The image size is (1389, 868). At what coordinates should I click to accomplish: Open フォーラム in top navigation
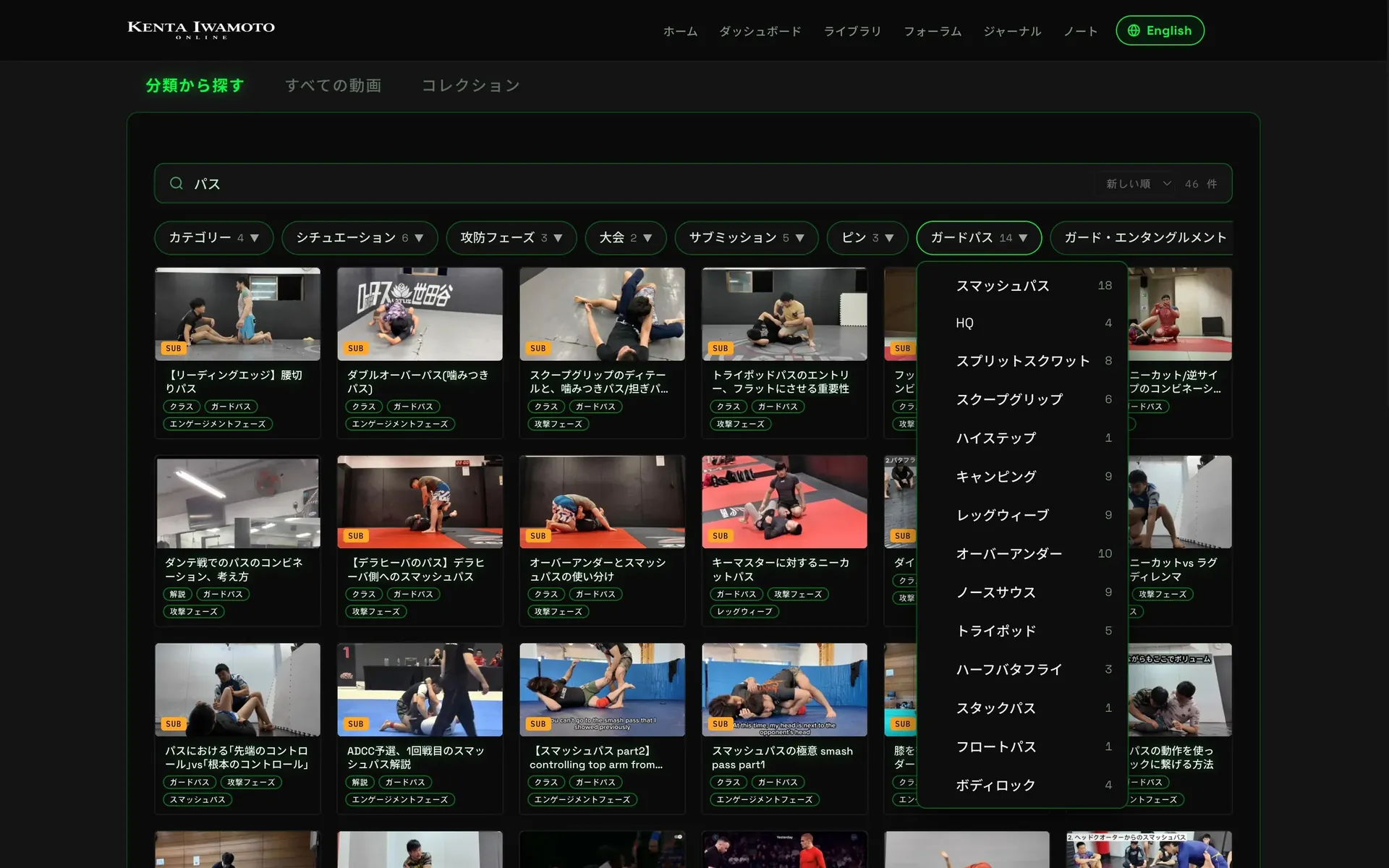(x=933, y=31)
